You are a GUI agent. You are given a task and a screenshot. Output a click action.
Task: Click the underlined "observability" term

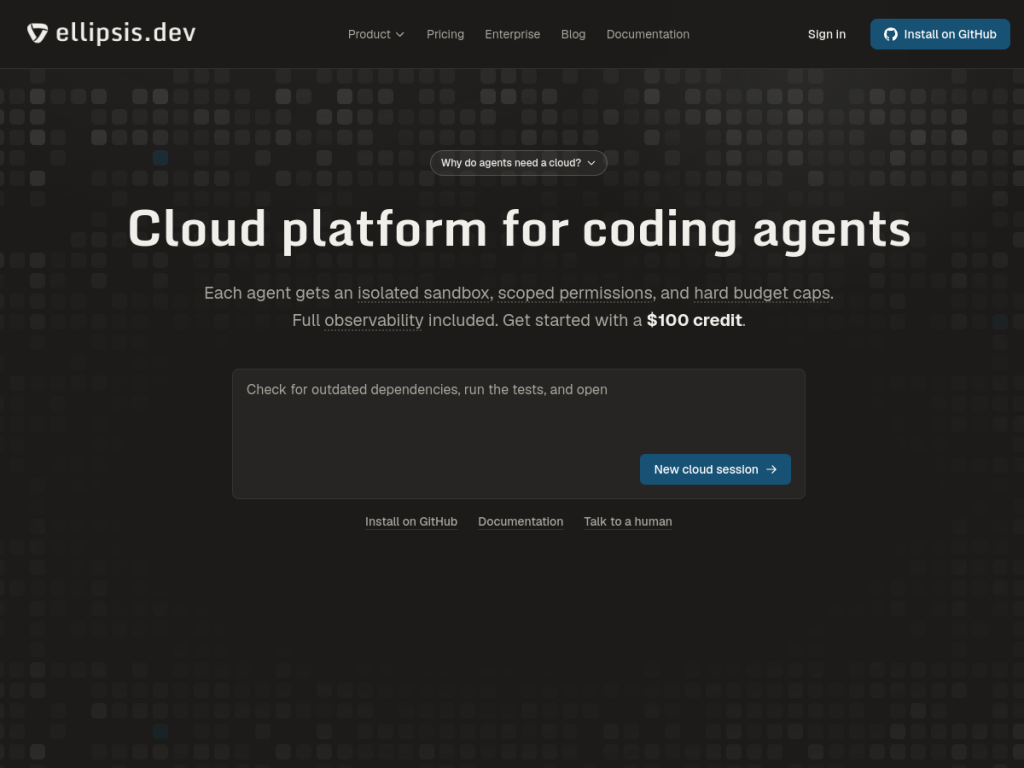[374, 321]
